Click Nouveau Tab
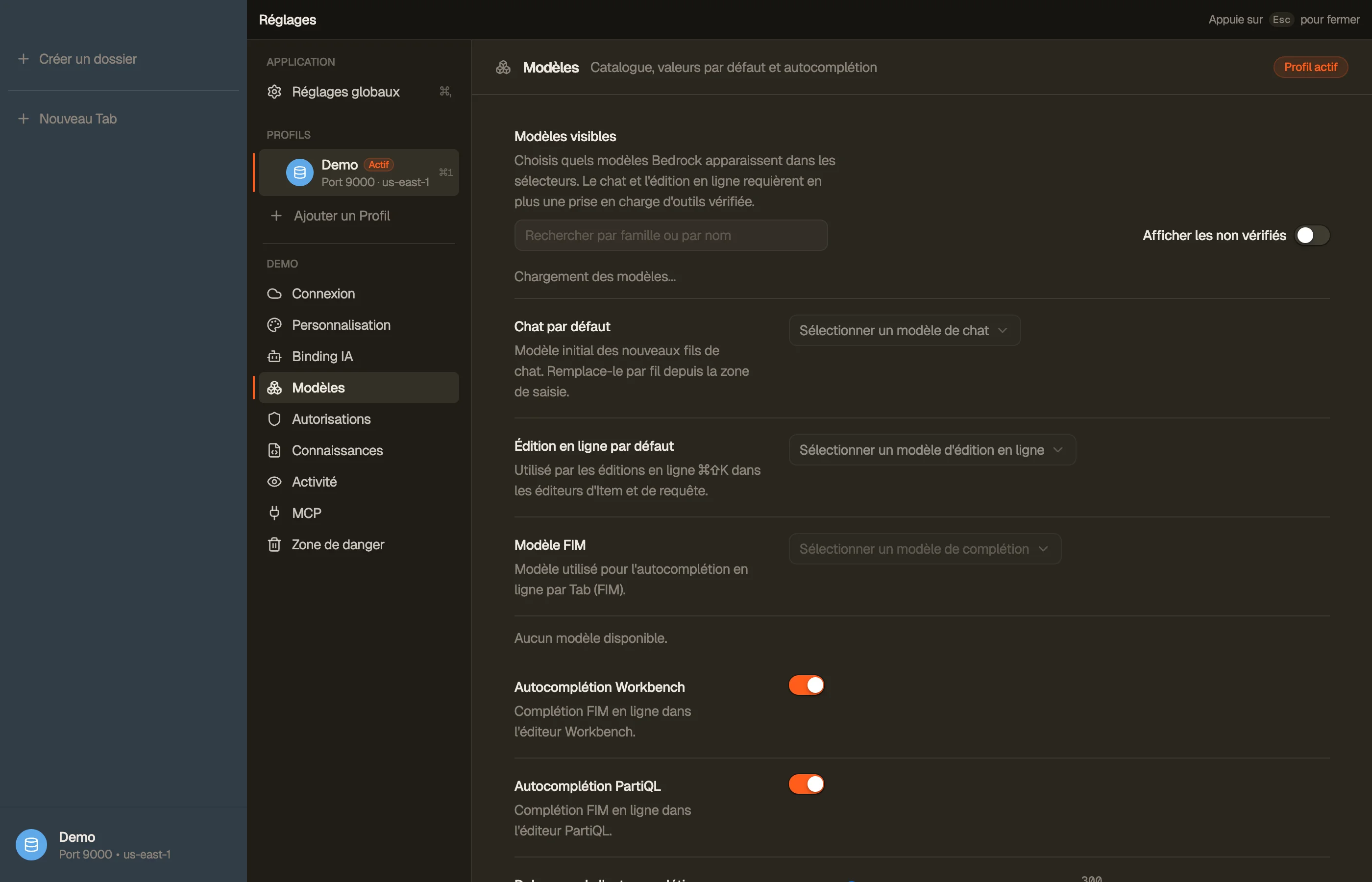The height and width of the screenshot is (882, 1372). (x=123, y=119)
